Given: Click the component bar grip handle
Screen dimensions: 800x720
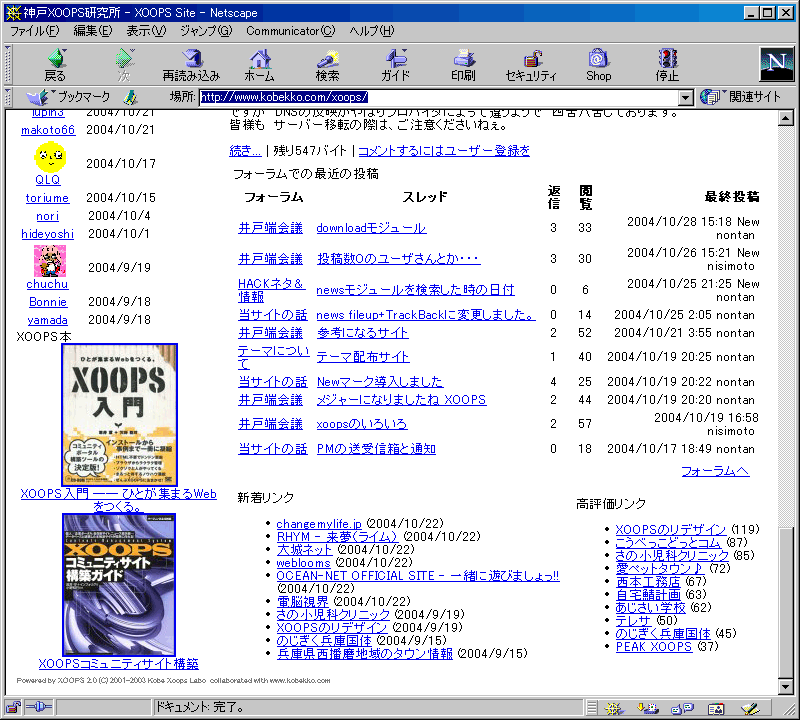Looking at the screenshot, I should click(591, 708).
